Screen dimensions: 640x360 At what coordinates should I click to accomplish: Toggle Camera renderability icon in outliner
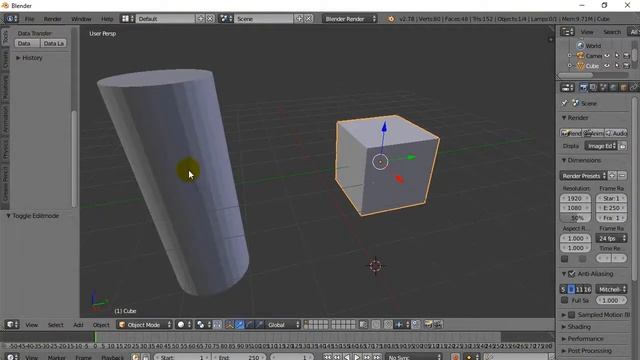click(x=627, y=56)
